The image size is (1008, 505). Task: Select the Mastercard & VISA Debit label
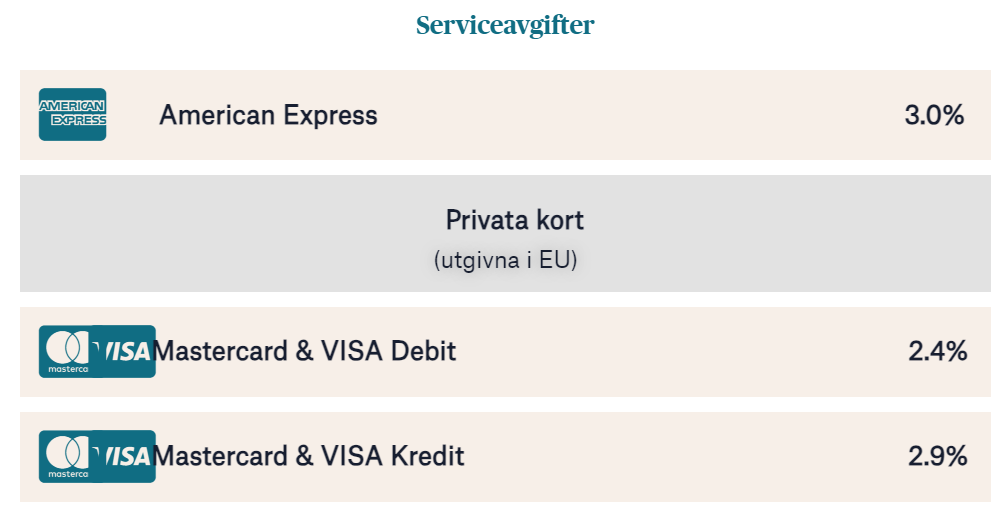[305, 351]
